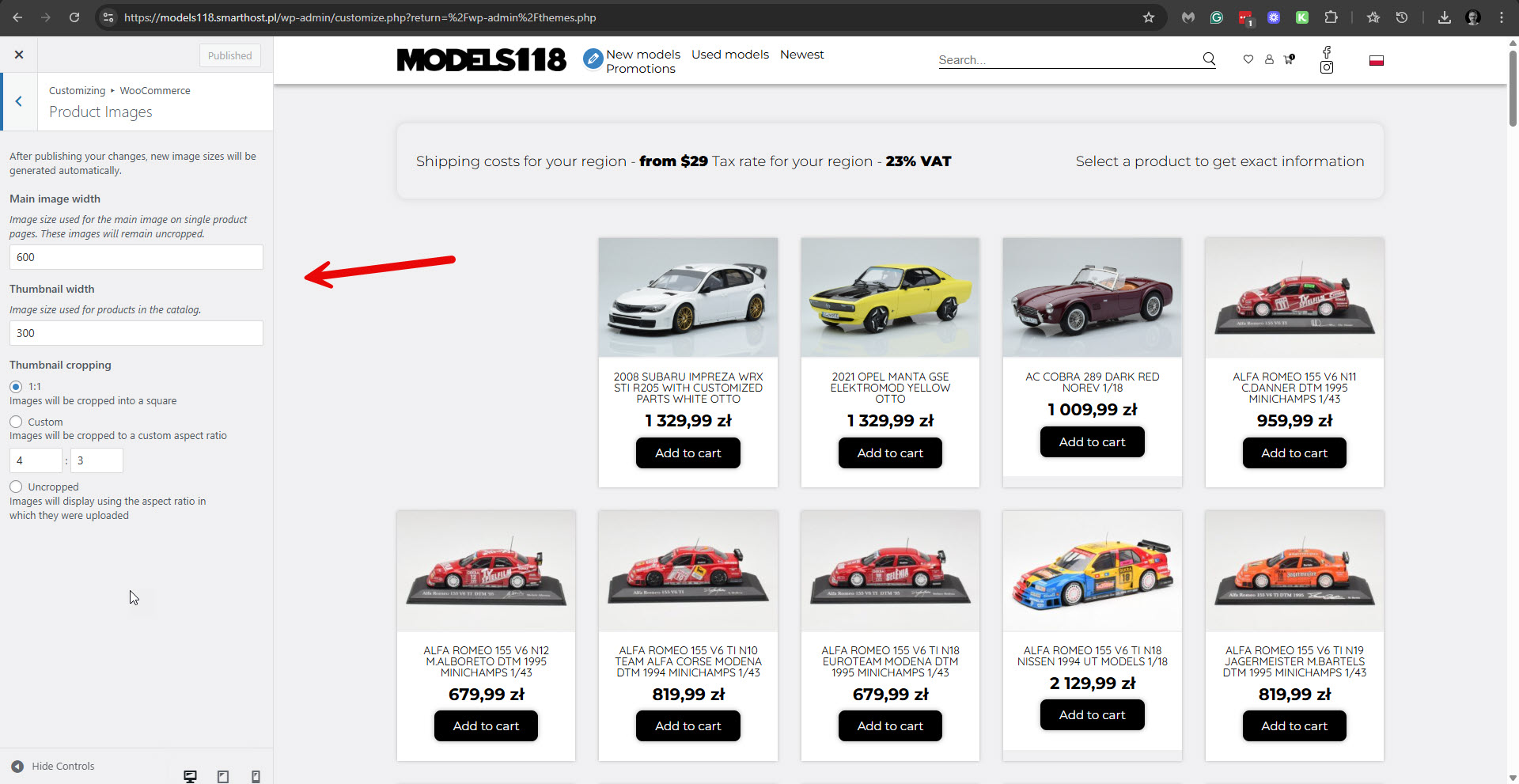Select Custom thumbnail cropping
This screenshot has width=1519, height=784.
(x=16, y=422)
